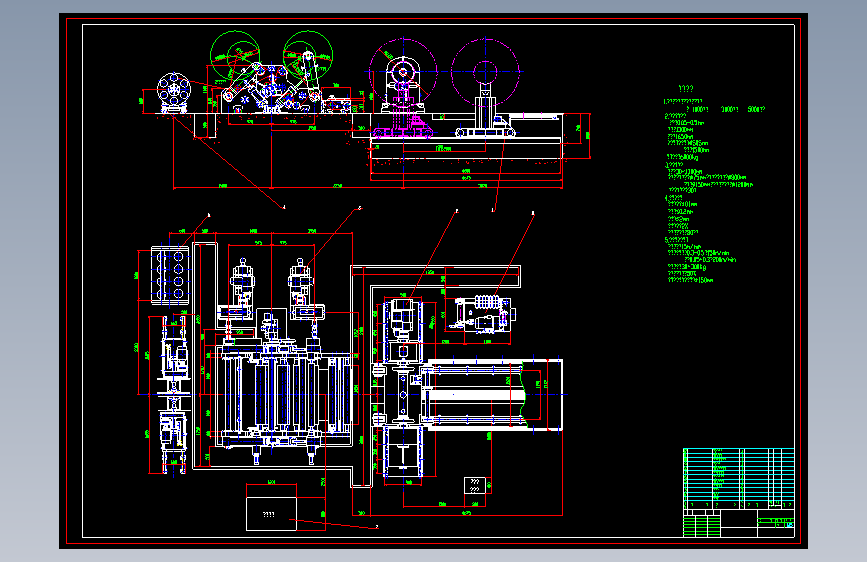Select the right magenta dashed circle
Screen dimensions: 867x562
pyautogui.click(x=485, y=72)
